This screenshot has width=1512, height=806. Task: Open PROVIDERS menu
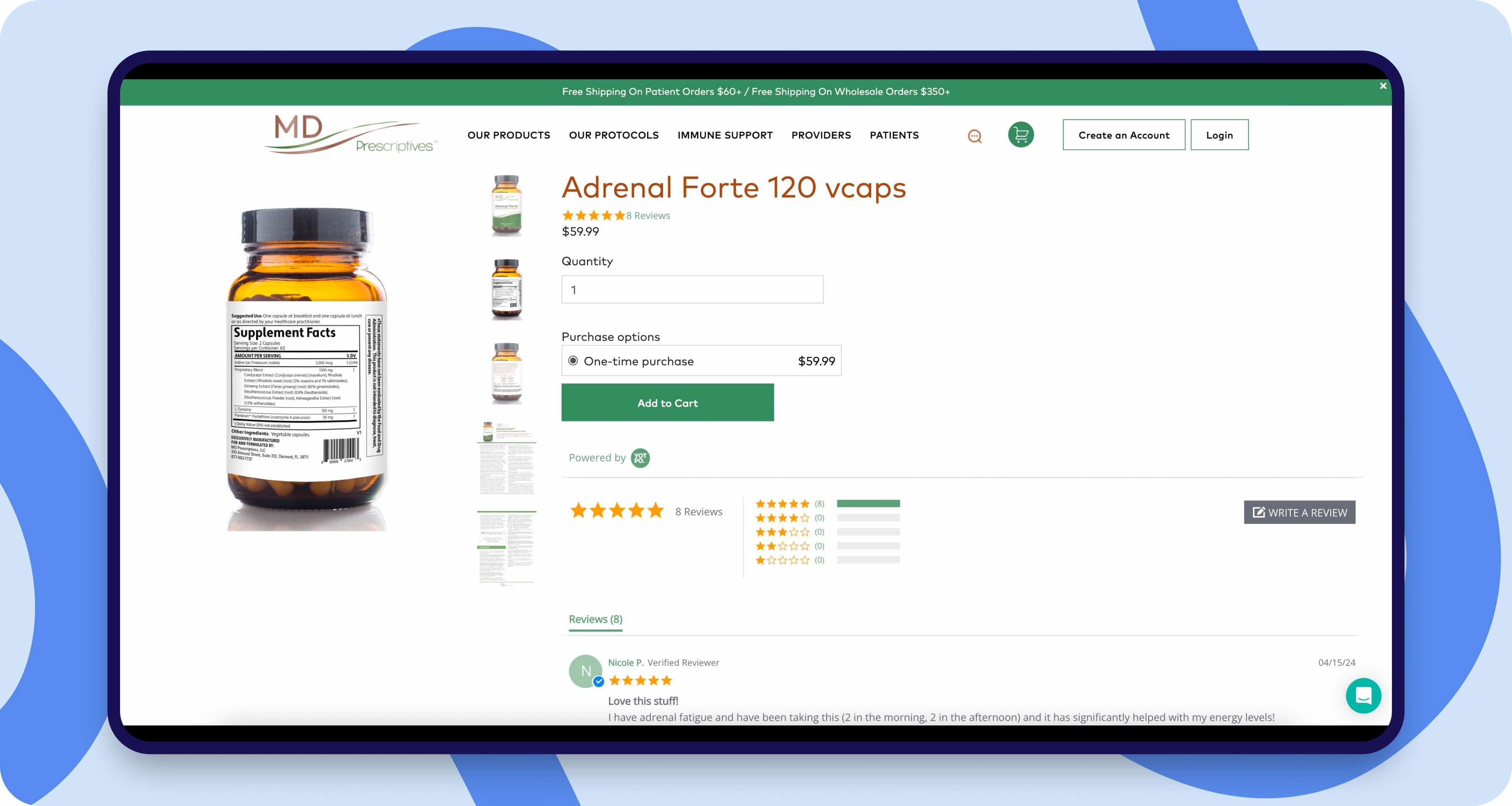tap(820, 135)
